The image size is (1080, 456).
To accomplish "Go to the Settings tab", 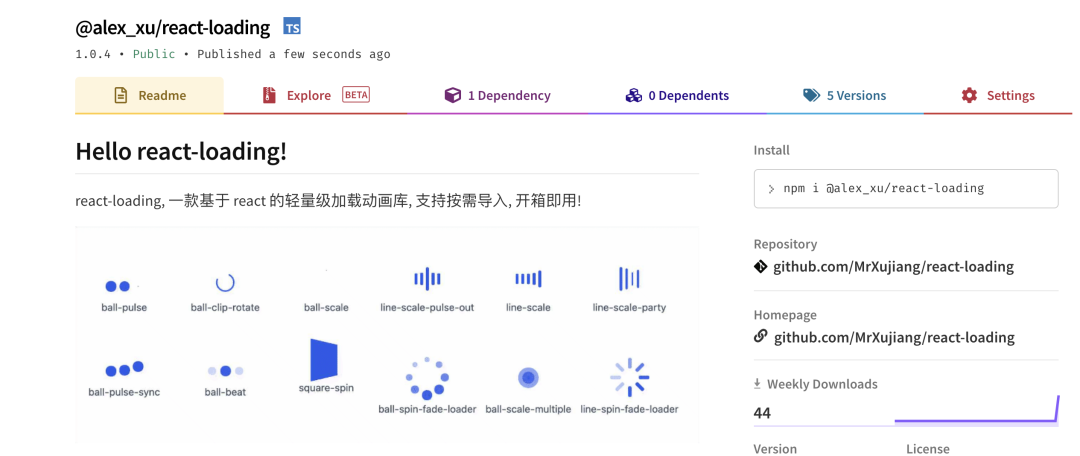I will coord(997,96).
